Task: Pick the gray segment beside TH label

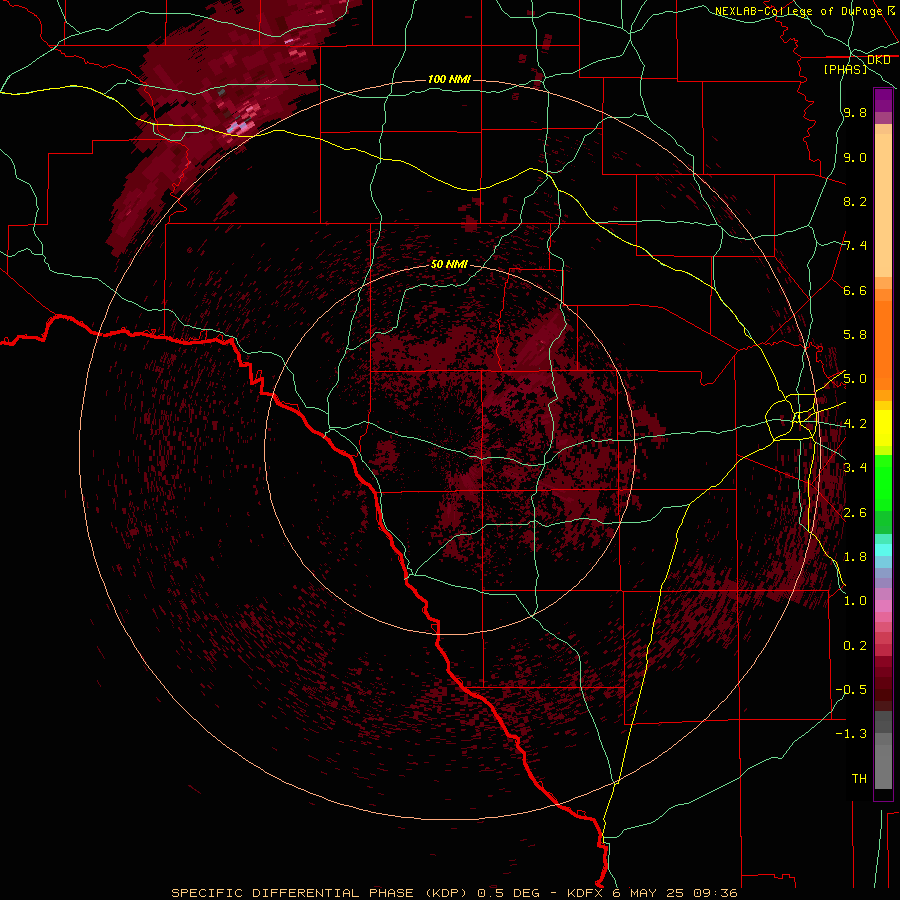Action: point(883,769)
